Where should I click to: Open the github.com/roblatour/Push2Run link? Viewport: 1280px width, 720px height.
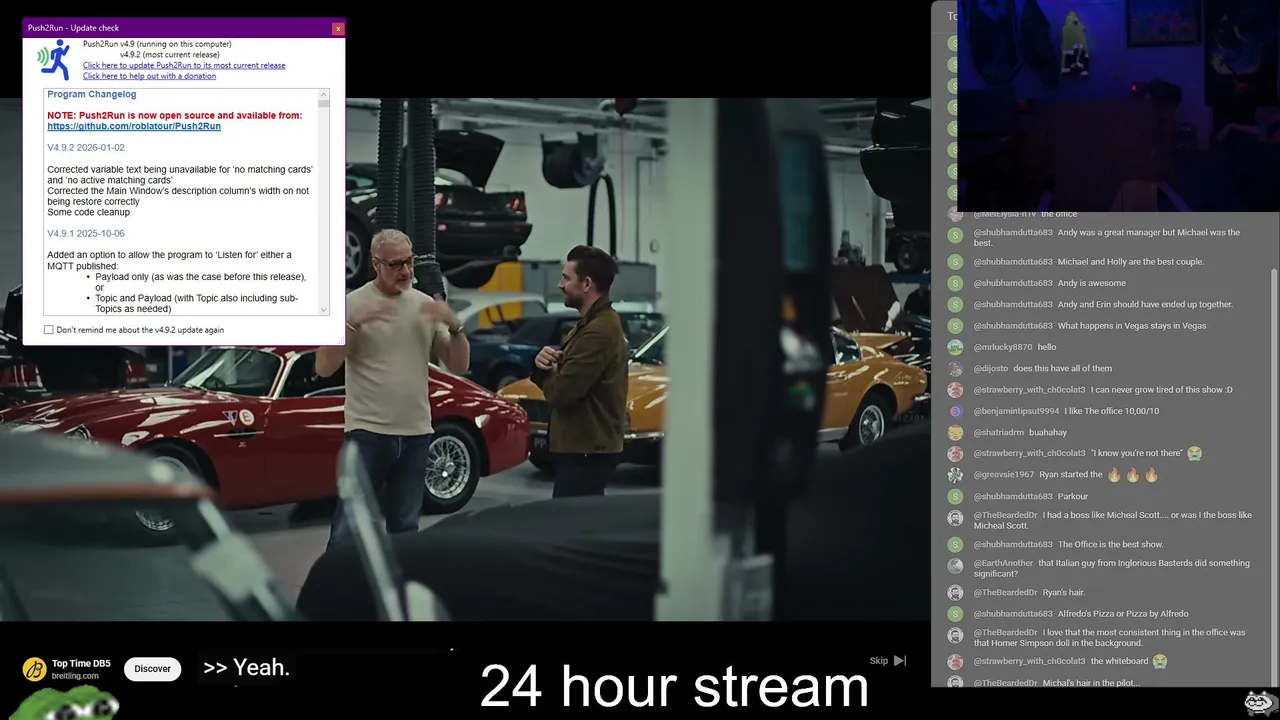pos(134,127)
